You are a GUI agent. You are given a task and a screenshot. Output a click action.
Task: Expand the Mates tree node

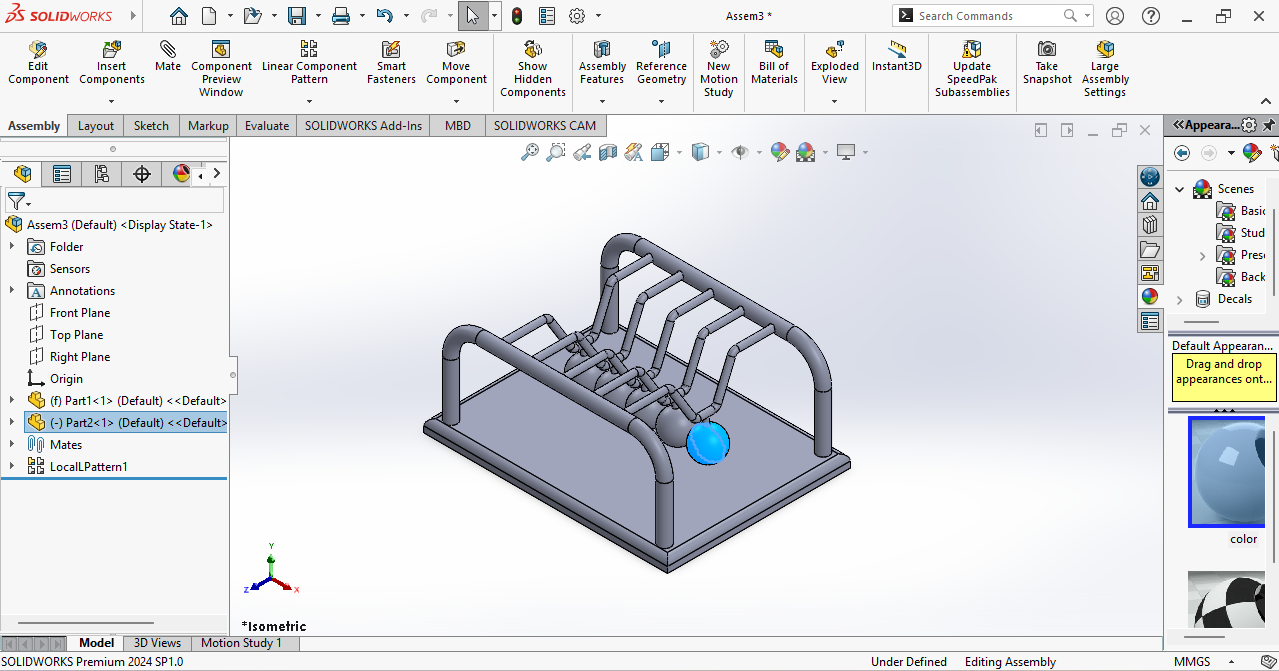(x=12, y=444)
